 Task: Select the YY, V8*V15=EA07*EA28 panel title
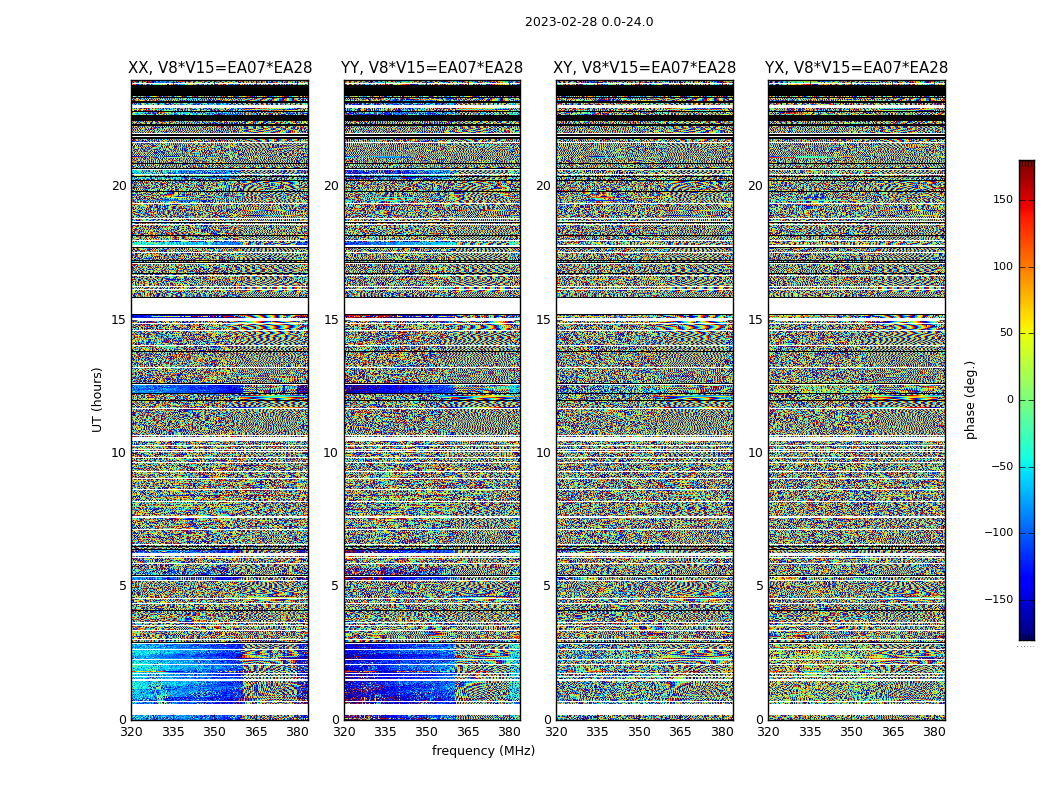(x=432, y=68)
